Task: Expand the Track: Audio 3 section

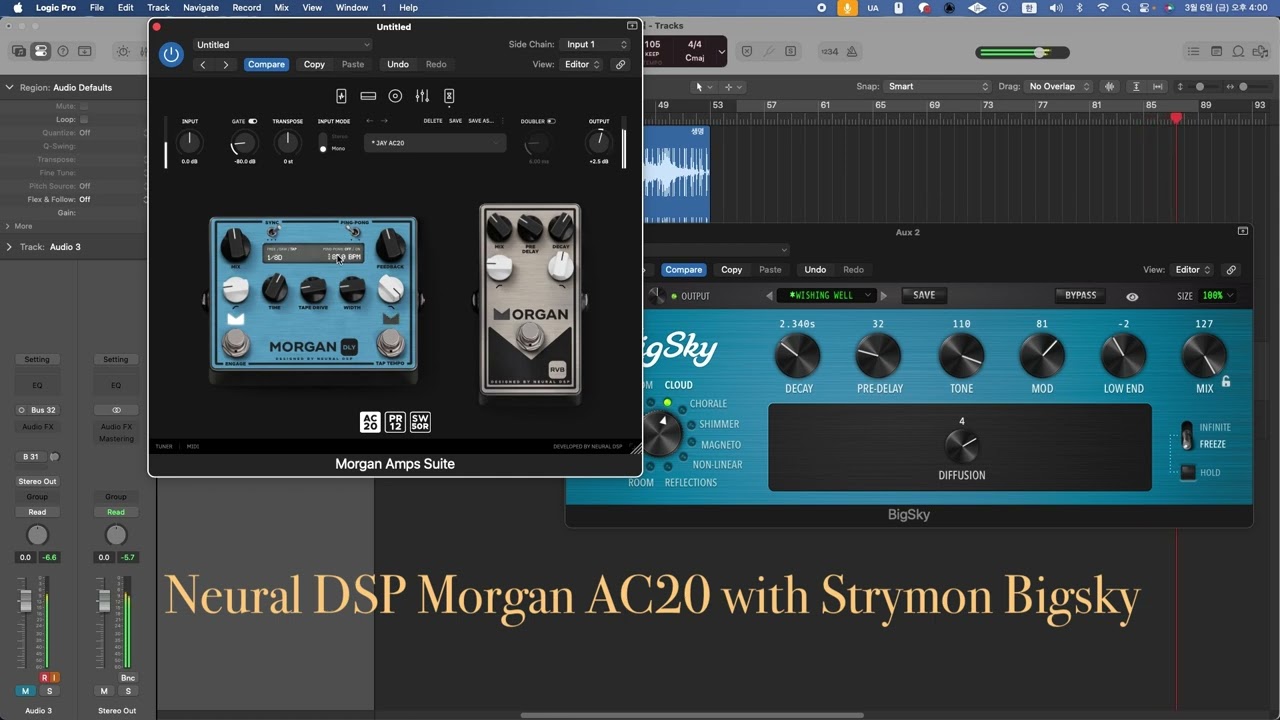Action: (10, 247)
